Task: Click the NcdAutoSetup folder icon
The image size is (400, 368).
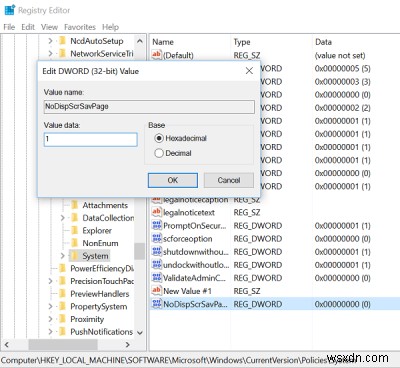Action: click(62, 41)
